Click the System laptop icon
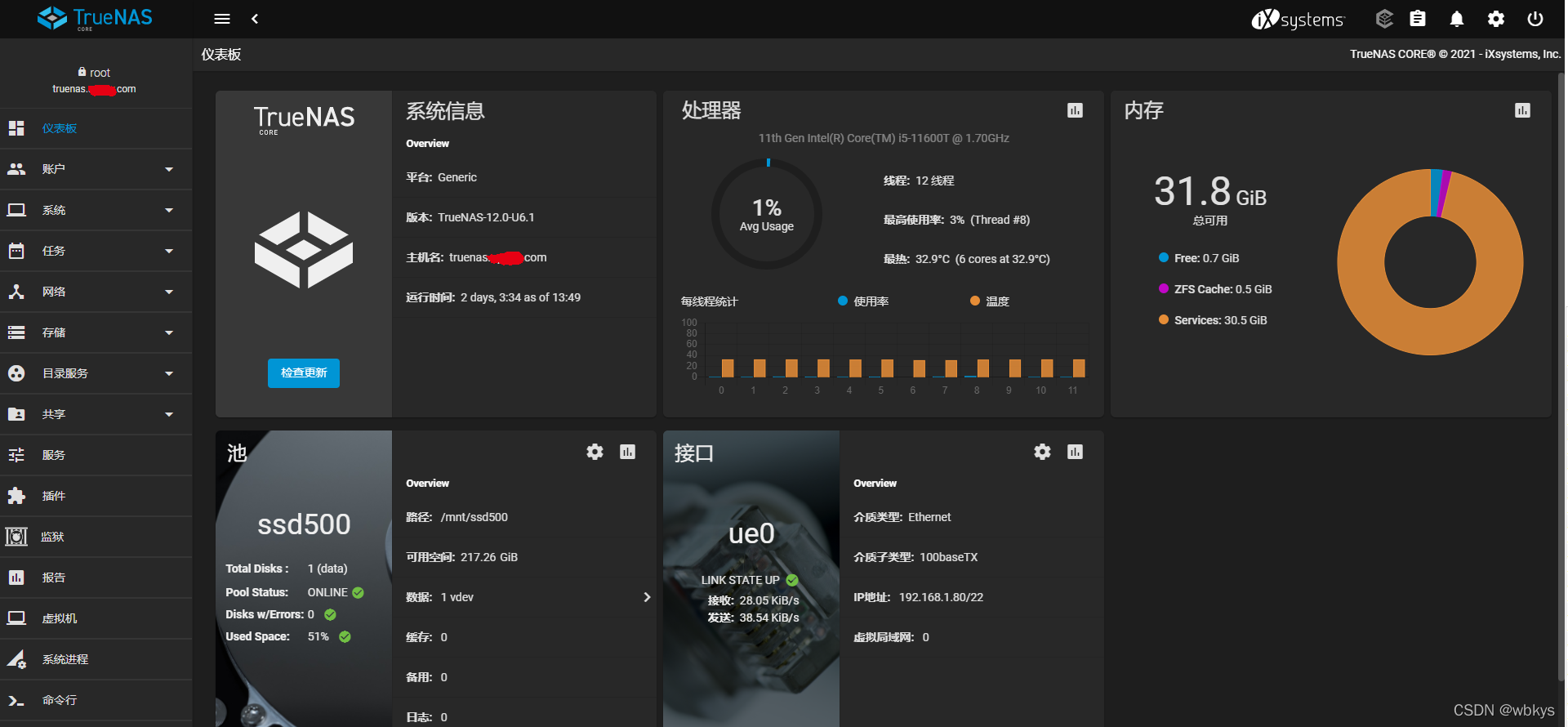This screenshot has height=727, width=1568. pyautogui.click(x=16, y=210)
